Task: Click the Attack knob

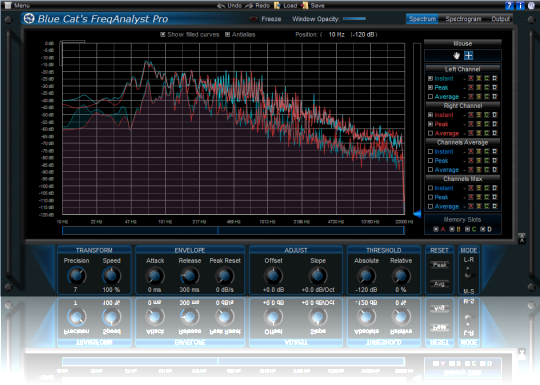Action: coord(155,276)
